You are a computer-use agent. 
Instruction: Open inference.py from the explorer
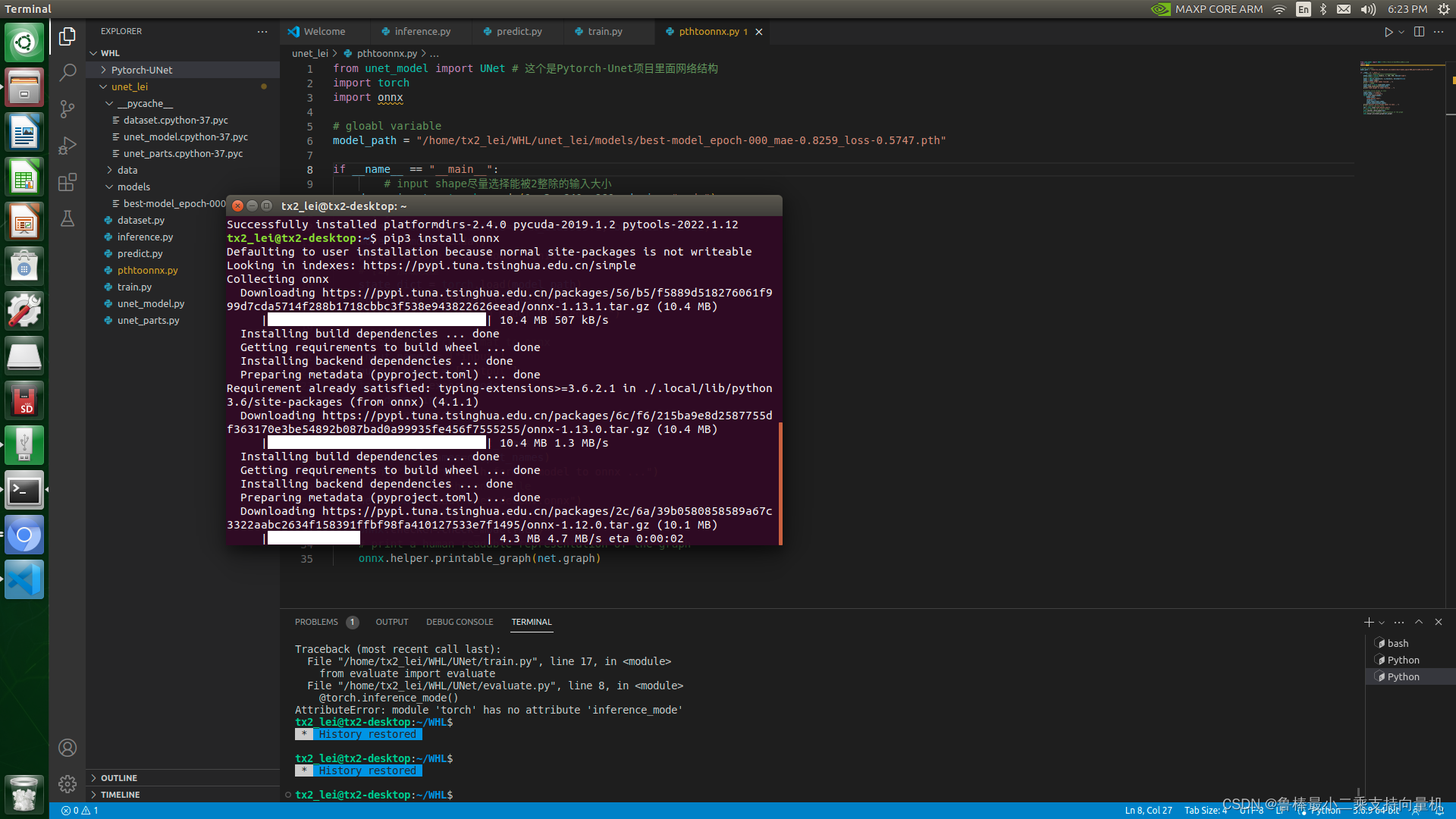[145, 237]
